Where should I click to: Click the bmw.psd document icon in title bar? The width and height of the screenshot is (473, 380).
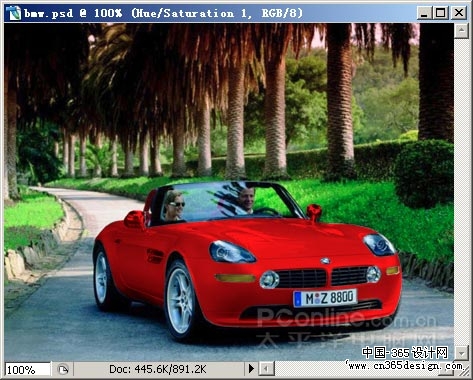point(15,13)
